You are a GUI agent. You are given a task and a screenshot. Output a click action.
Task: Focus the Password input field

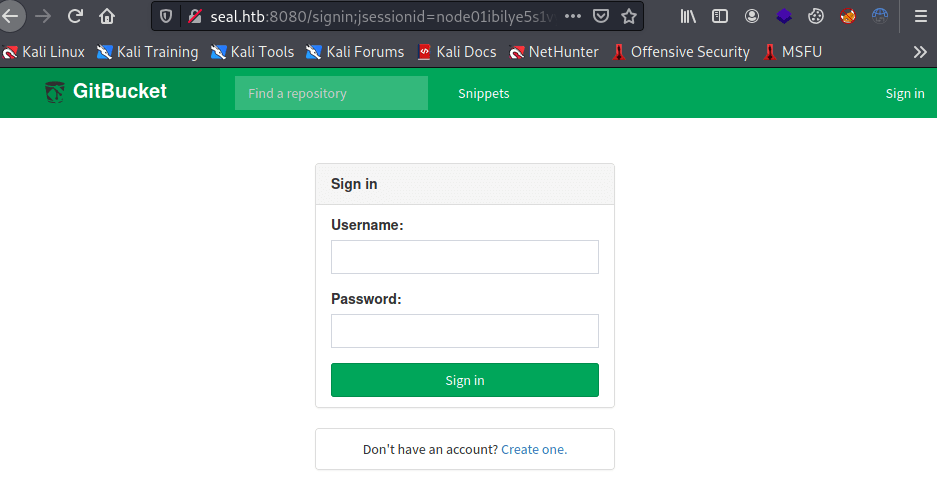click(x=464, y=331)
